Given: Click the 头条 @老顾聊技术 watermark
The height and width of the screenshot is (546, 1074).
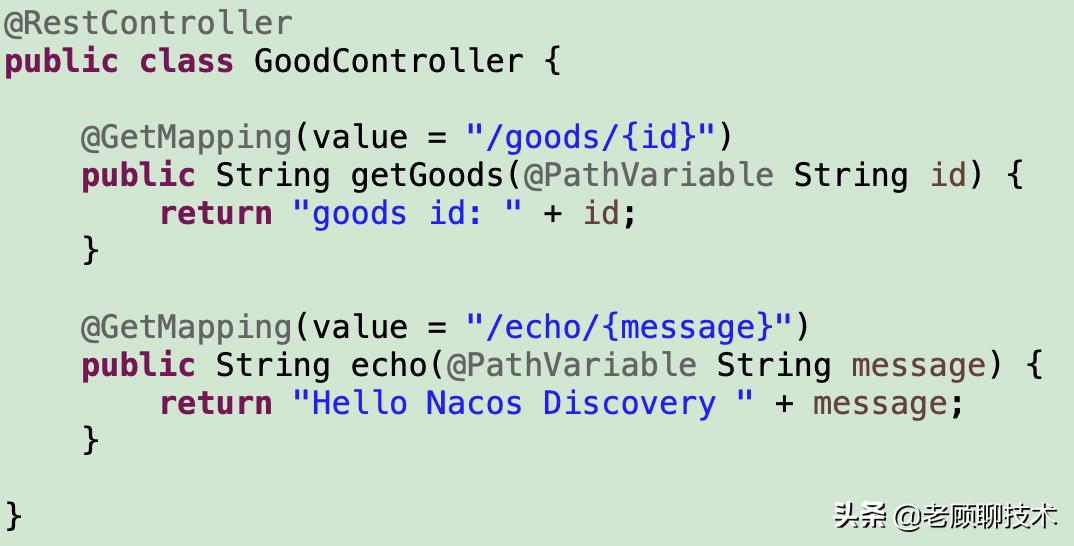Looking at the screenshot, I should tap(945, 516).
